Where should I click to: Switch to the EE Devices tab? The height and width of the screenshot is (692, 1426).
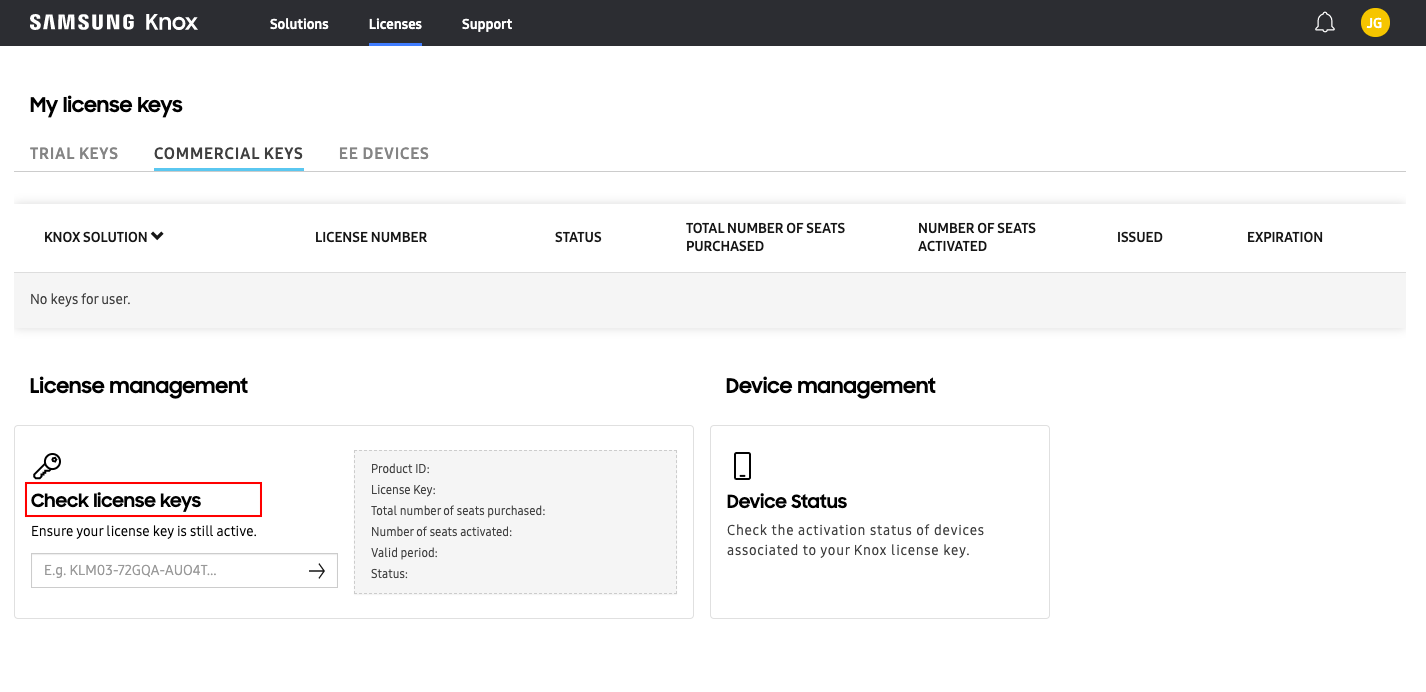point(384,153)
